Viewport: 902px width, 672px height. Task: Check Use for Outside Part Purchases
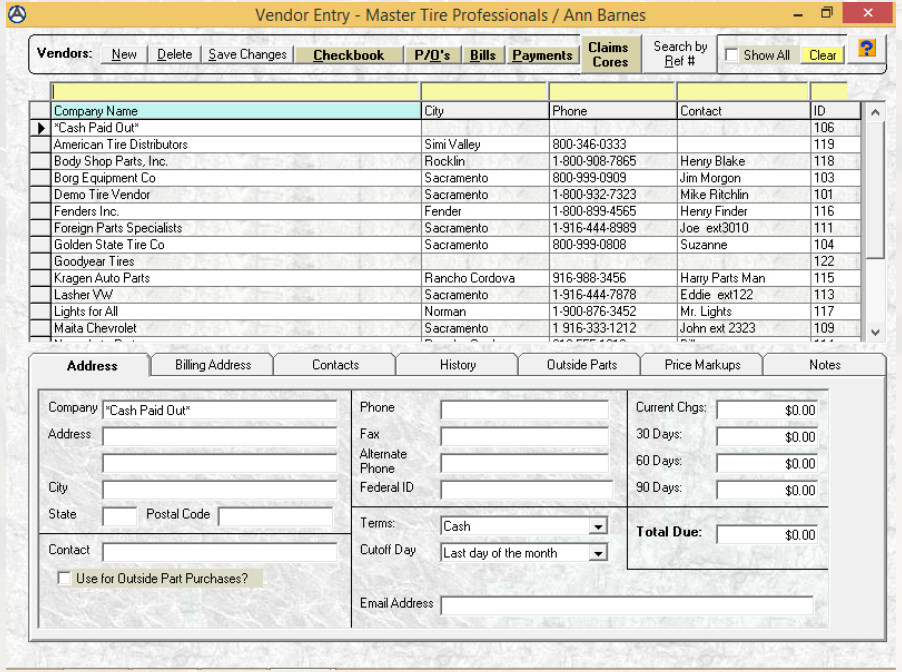tap(64, 578)
